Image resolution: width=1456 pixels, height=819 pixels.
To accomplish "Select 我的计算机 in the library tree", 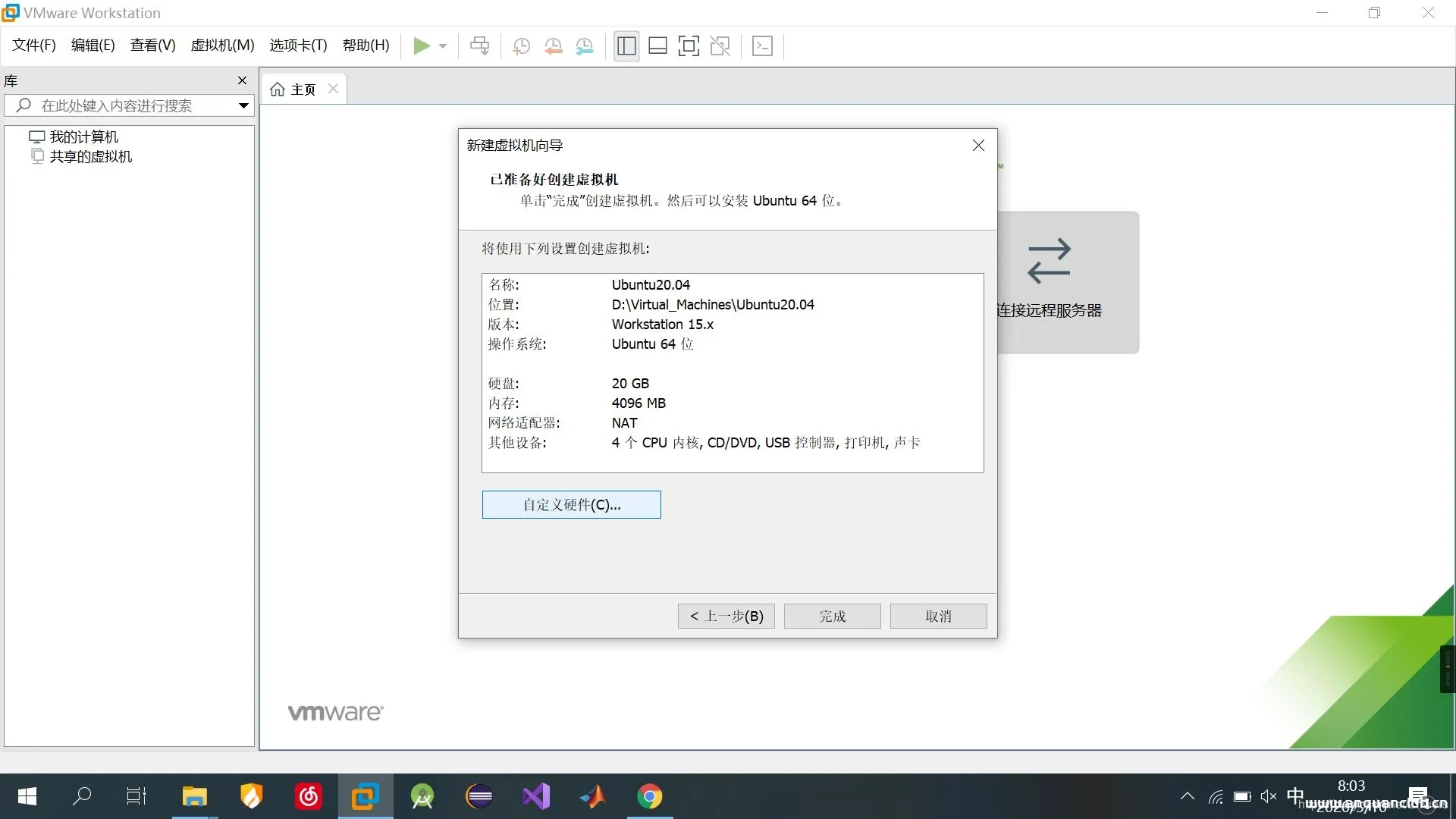I will [x=83, y=136].
